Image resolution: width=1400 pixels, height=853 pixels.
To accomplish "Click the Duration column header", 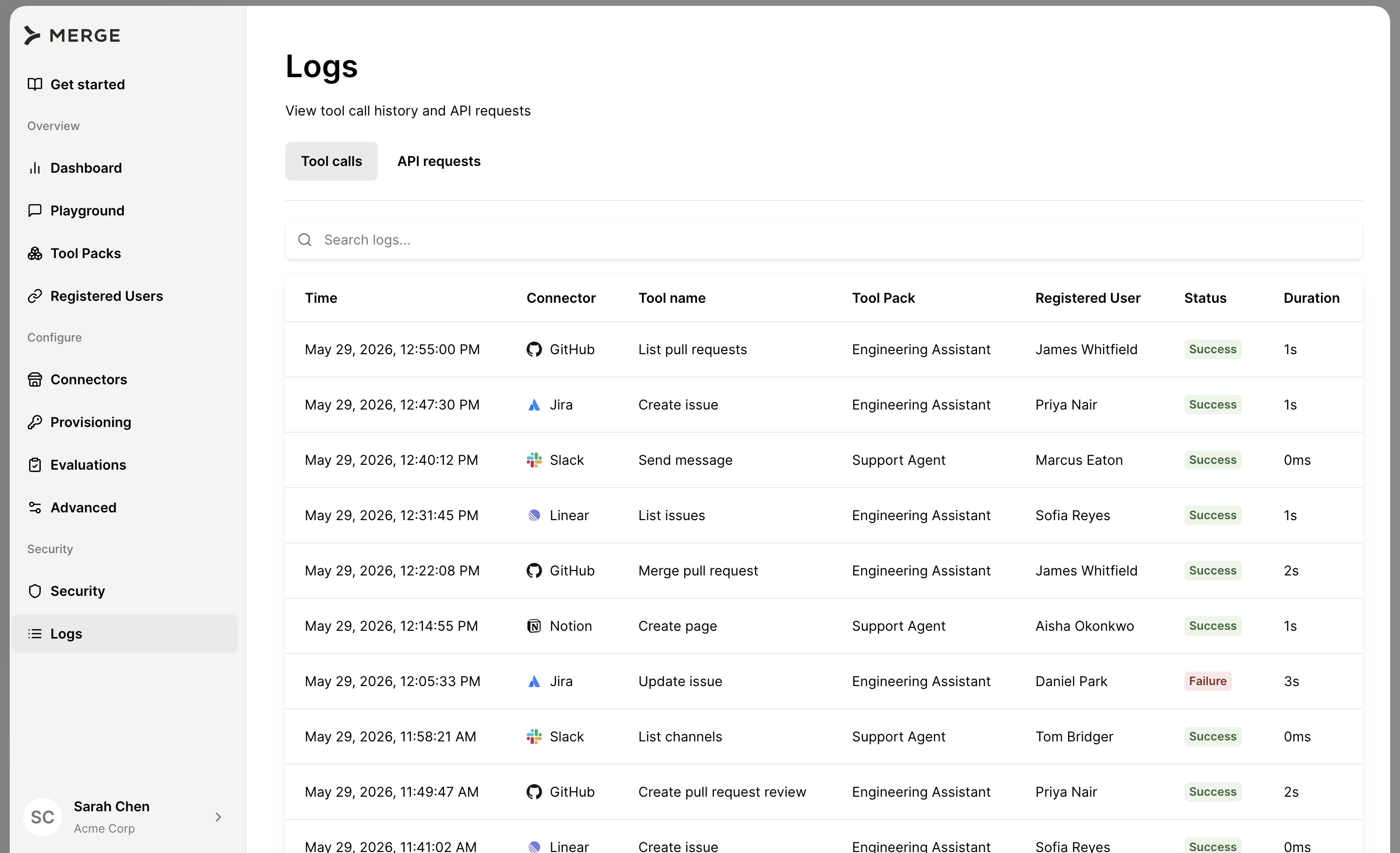I will click(x=1311, y=298).
